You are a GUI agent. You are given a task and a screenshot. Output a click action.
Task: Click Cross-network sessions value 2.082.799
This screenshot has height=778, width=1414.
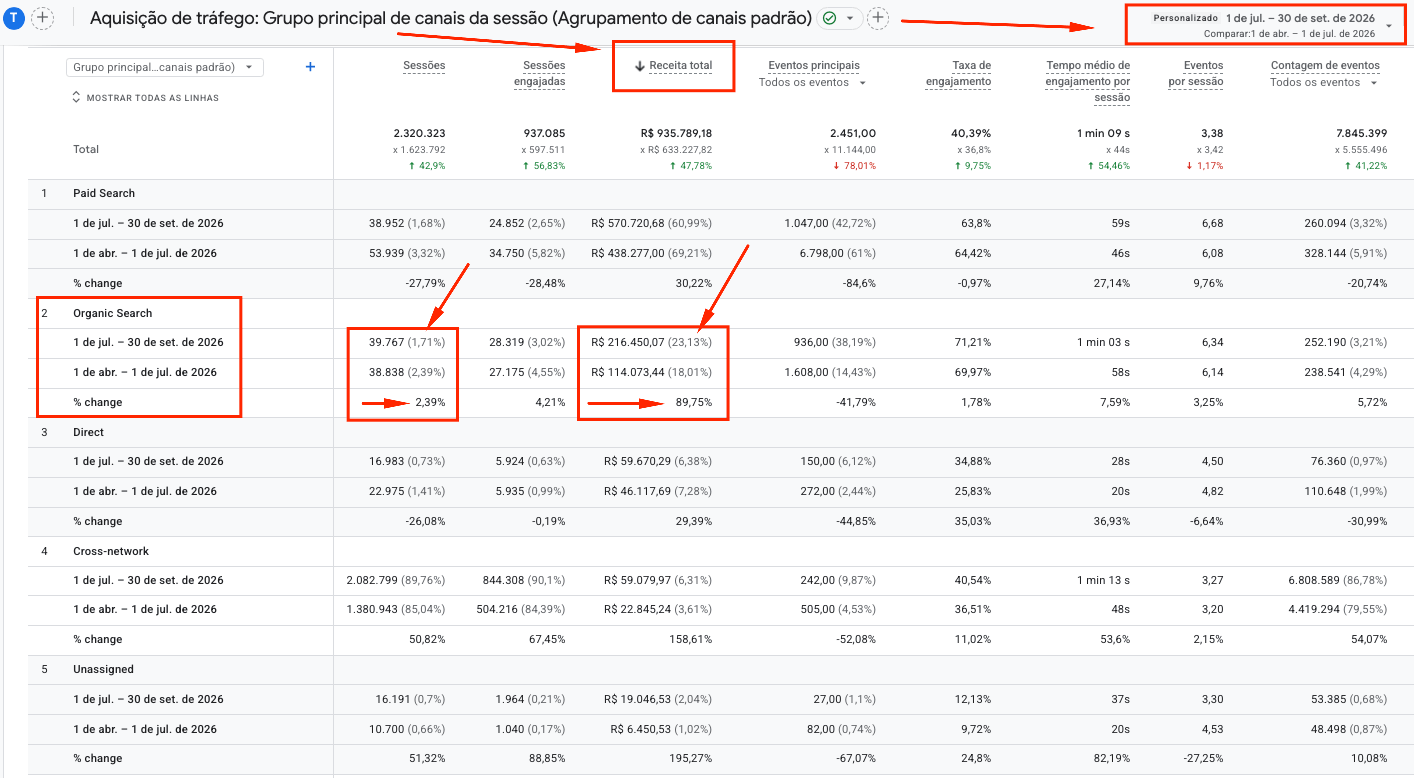coord(372,580)
